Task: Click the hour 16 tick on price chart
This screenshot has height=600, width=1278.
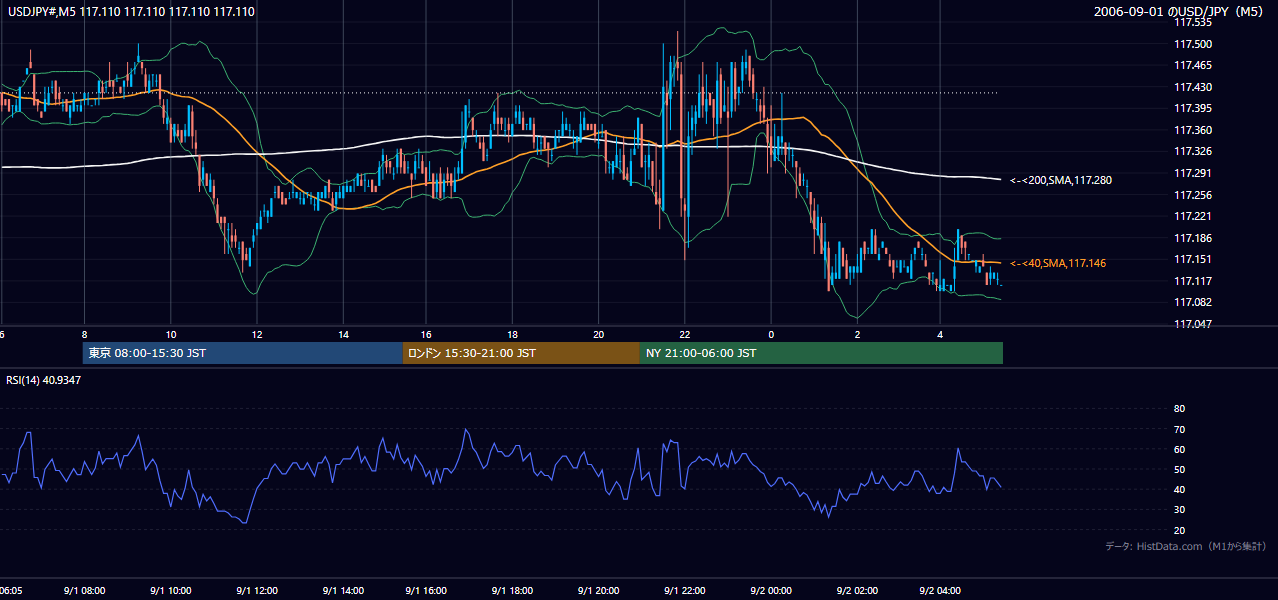Action: pyautogui.click(x=427, y=334)
